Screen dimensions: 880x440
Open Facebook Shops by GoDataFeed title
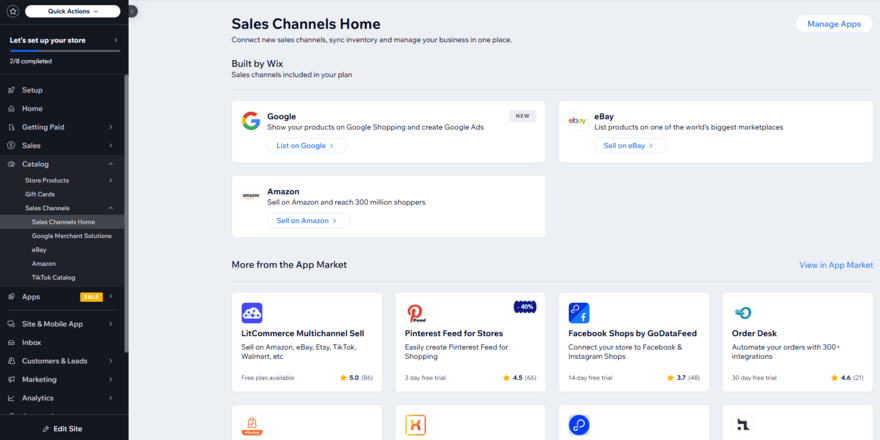click(632, 333)
